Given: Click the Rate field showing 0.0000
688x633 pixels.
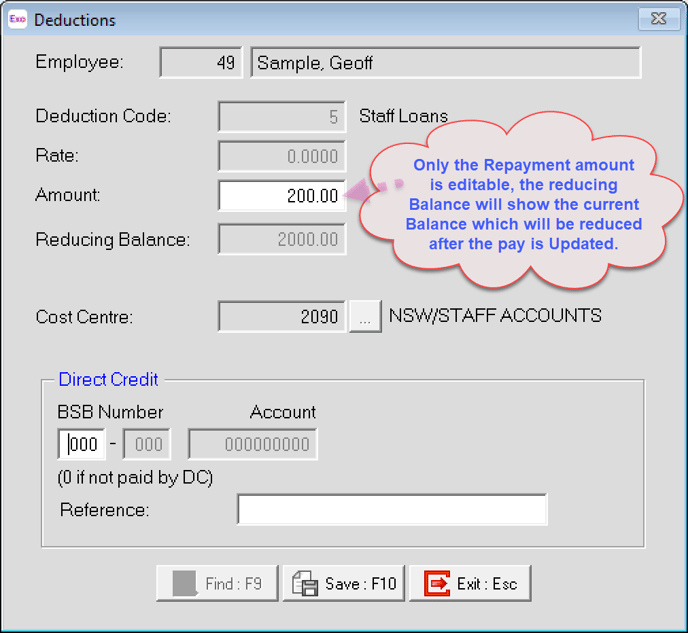Looking at the screenshot, I should pyautogui.click(x=282, y=156).
